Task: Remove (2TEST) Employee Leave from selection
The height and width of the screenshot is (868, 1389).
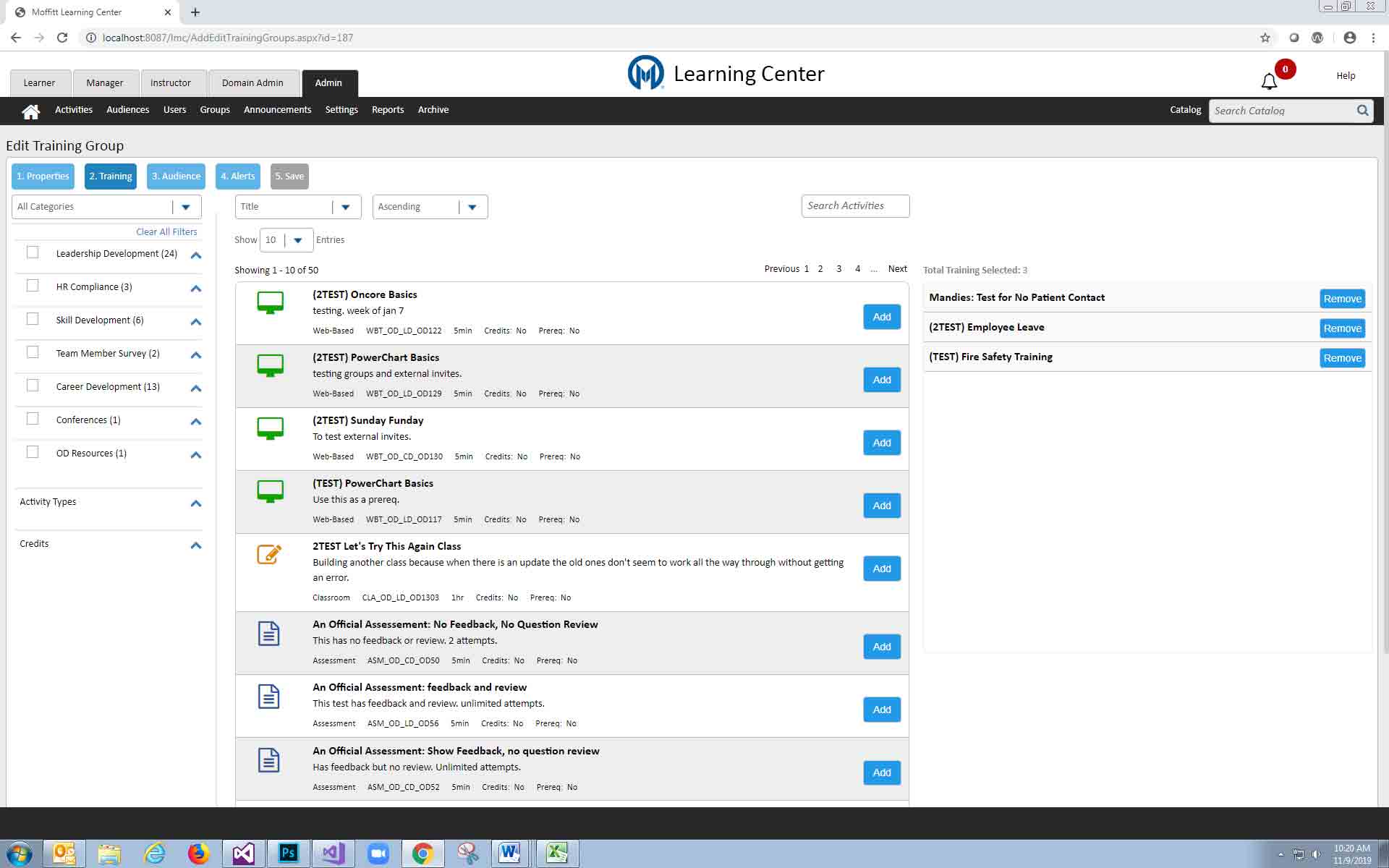Action: pos(1342,328)
